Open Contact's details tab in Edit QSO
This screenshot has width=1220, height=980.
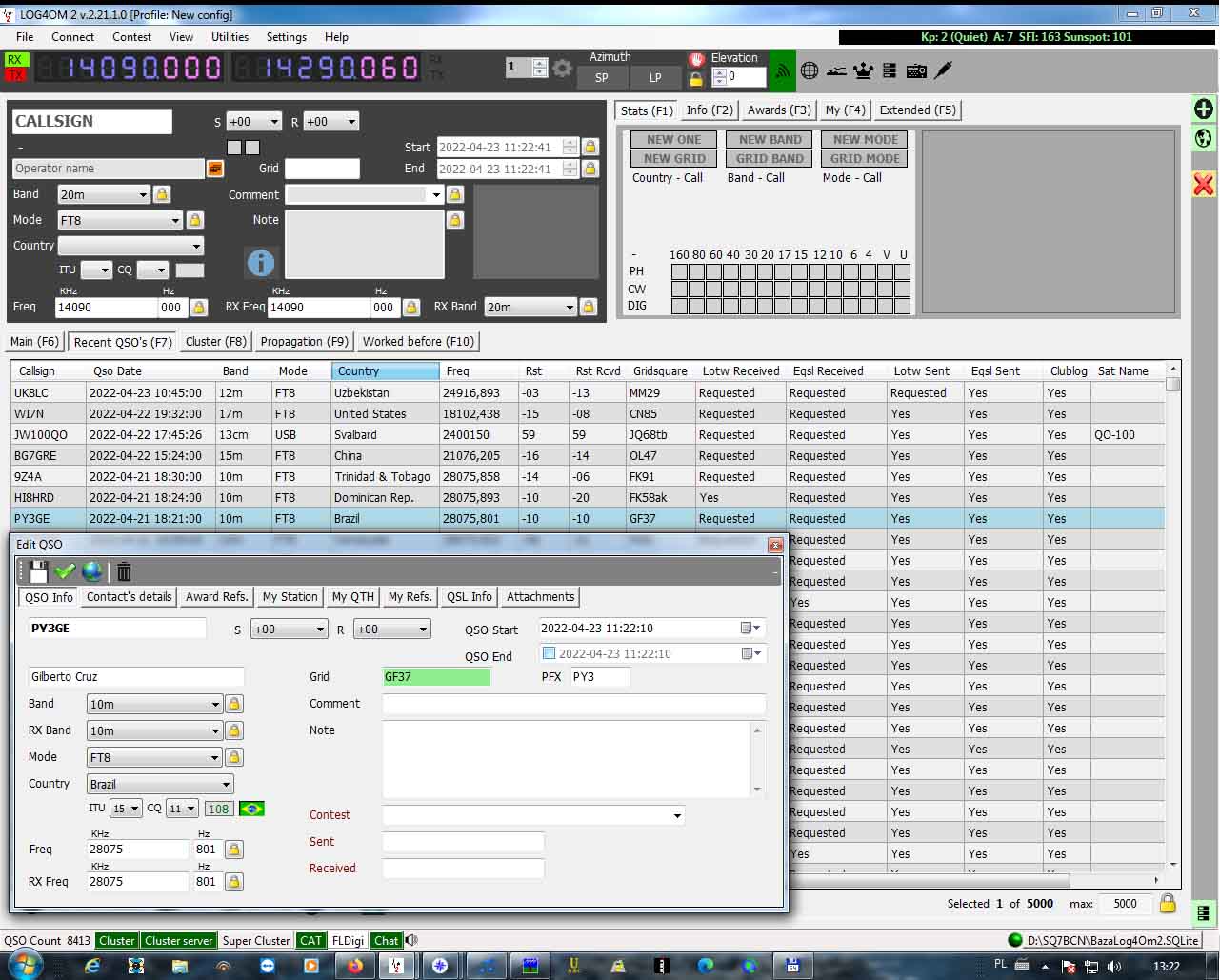[129, 597]
